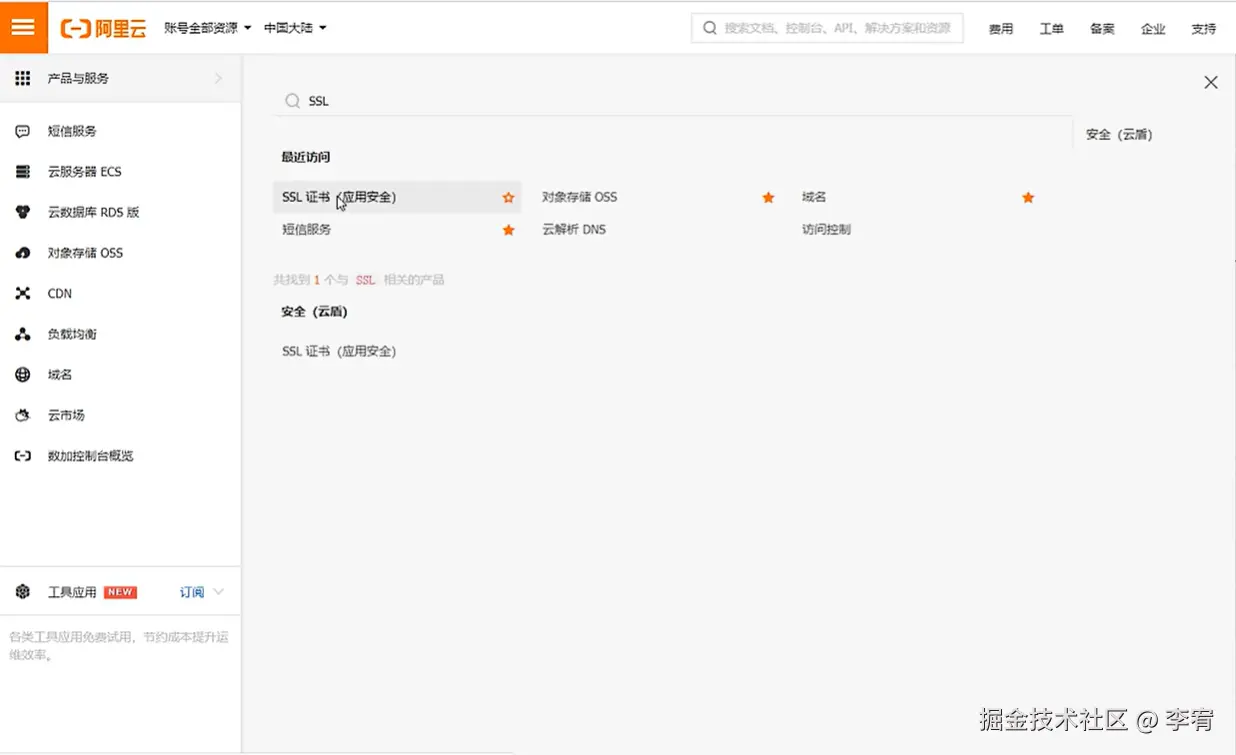Click the 数加控制台概览 sidebar label
The width and height of the screenshot is (1236, 755).
(90, 456)
